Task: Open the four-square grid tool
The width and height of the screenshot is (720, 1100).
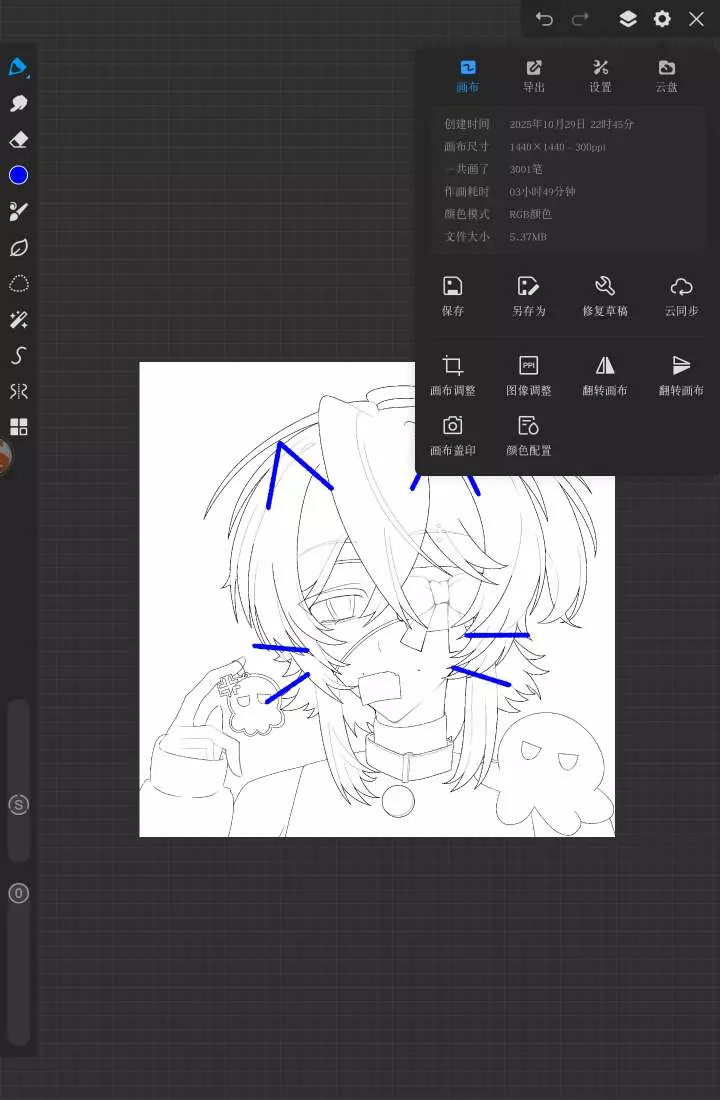Action: coord(18,427)
